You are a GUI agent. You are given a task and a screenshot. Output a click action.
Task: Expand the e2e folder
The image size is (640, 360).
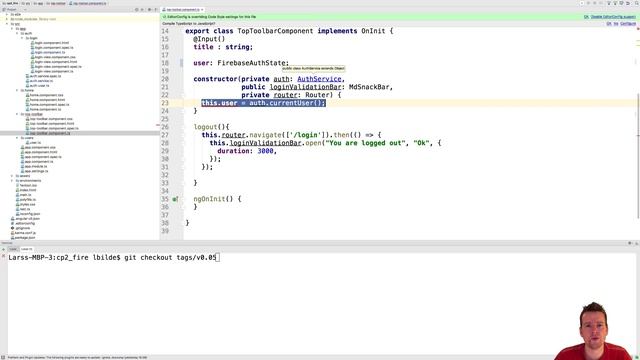[x=7, y=14]
